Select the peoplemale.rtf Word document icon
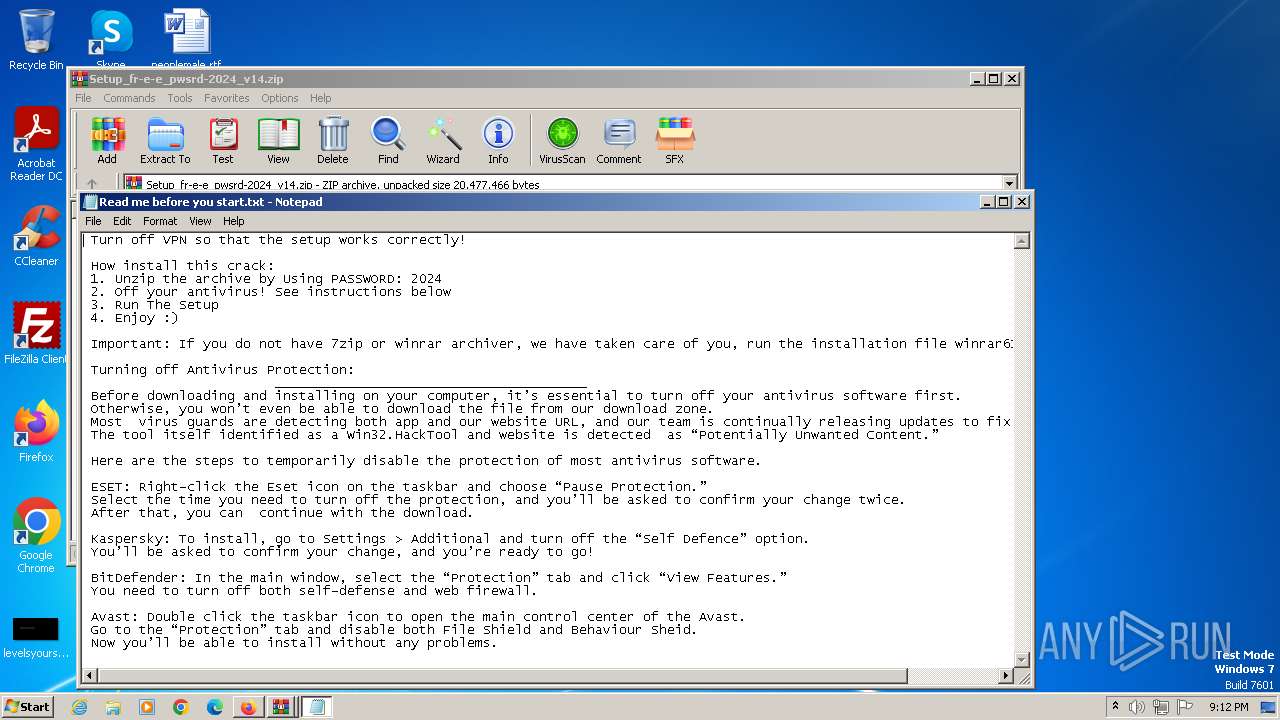This screenshot has height=720, width=1280. click(x=186, y=40)
